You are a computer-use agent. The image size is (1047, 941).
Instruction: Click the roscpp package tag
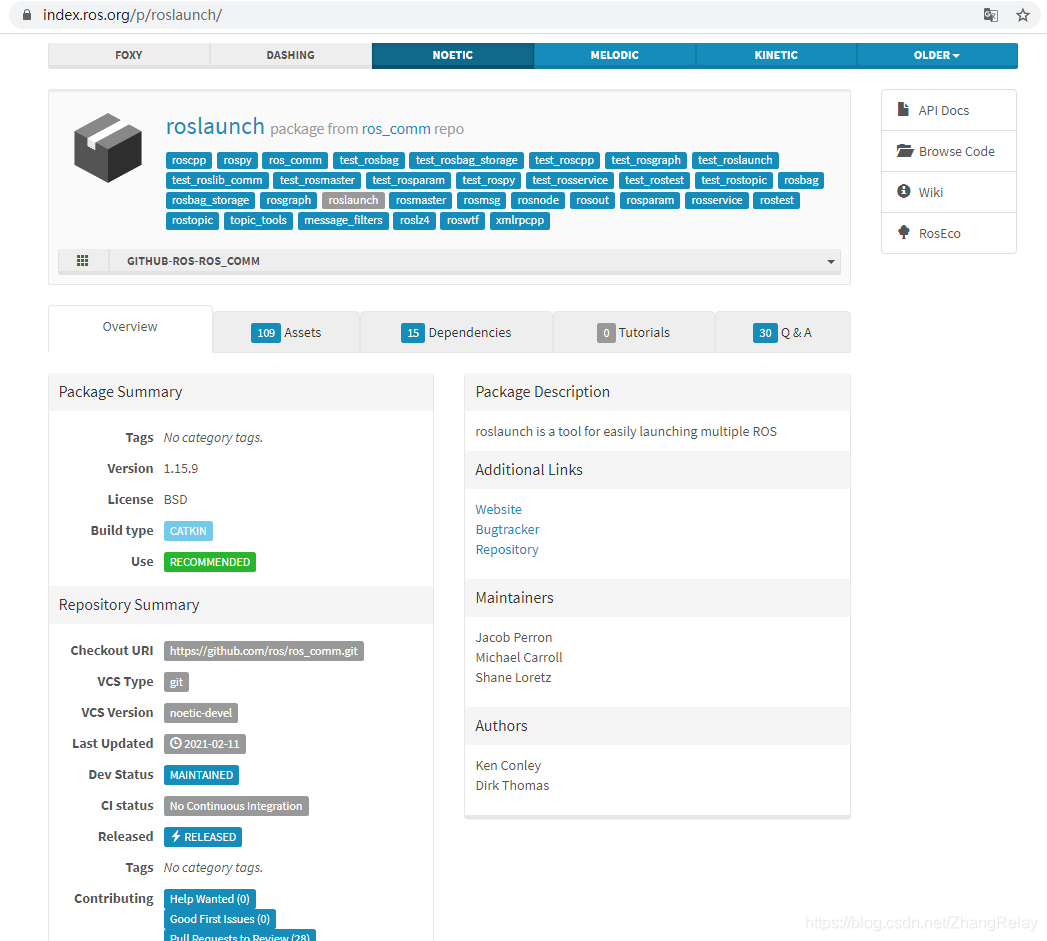pyautogui.click(x=189, y=160)
